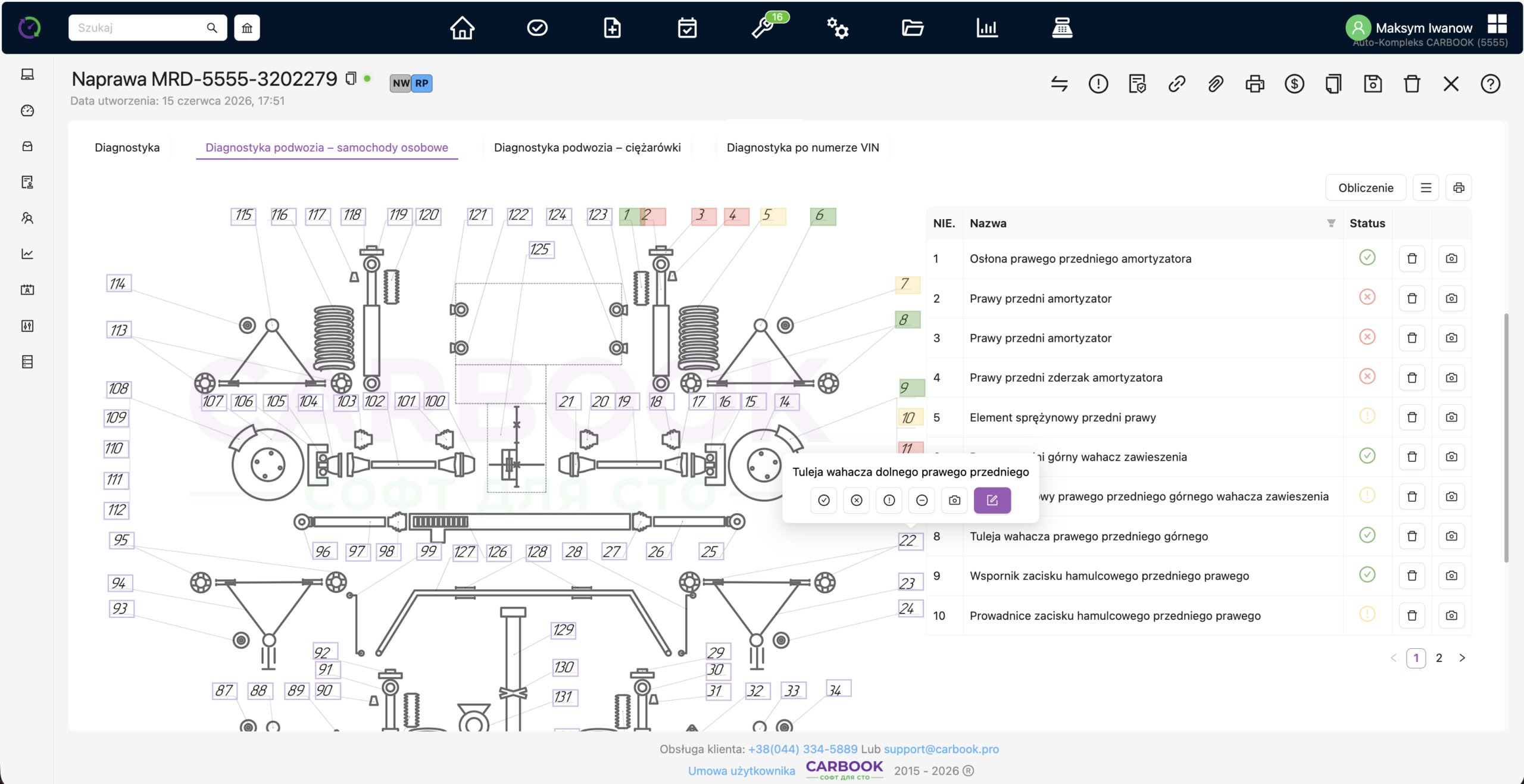Switch to Diagnostyka podwozia – ciężarówki tab

click(587, 148)
